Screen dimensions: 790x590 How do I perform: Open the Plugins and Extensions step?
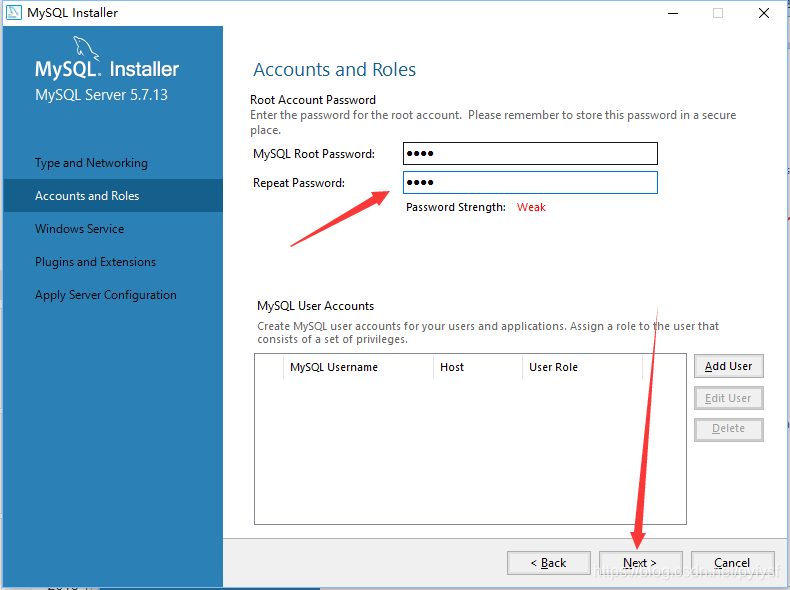tap(96, 262)
